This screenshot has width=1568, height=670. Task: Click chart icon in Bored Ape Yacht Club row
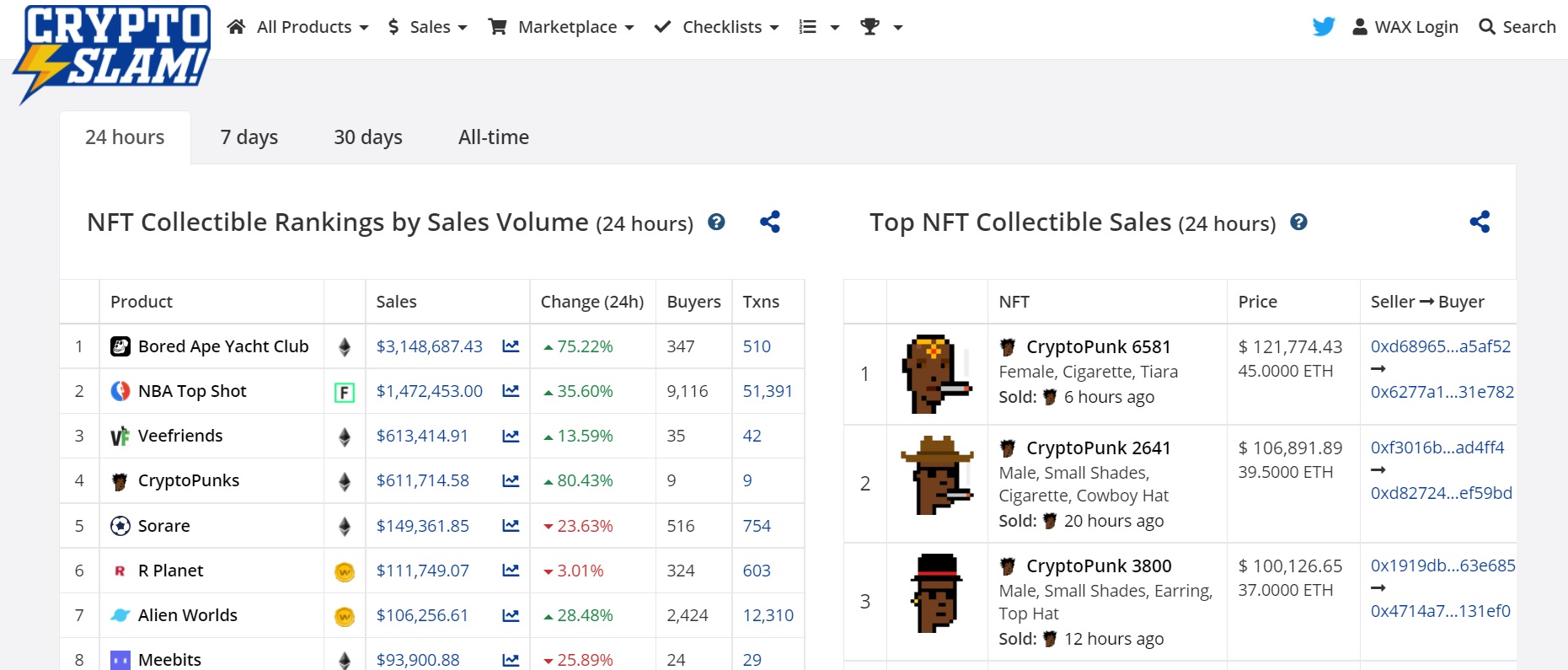tap(511, 346)
